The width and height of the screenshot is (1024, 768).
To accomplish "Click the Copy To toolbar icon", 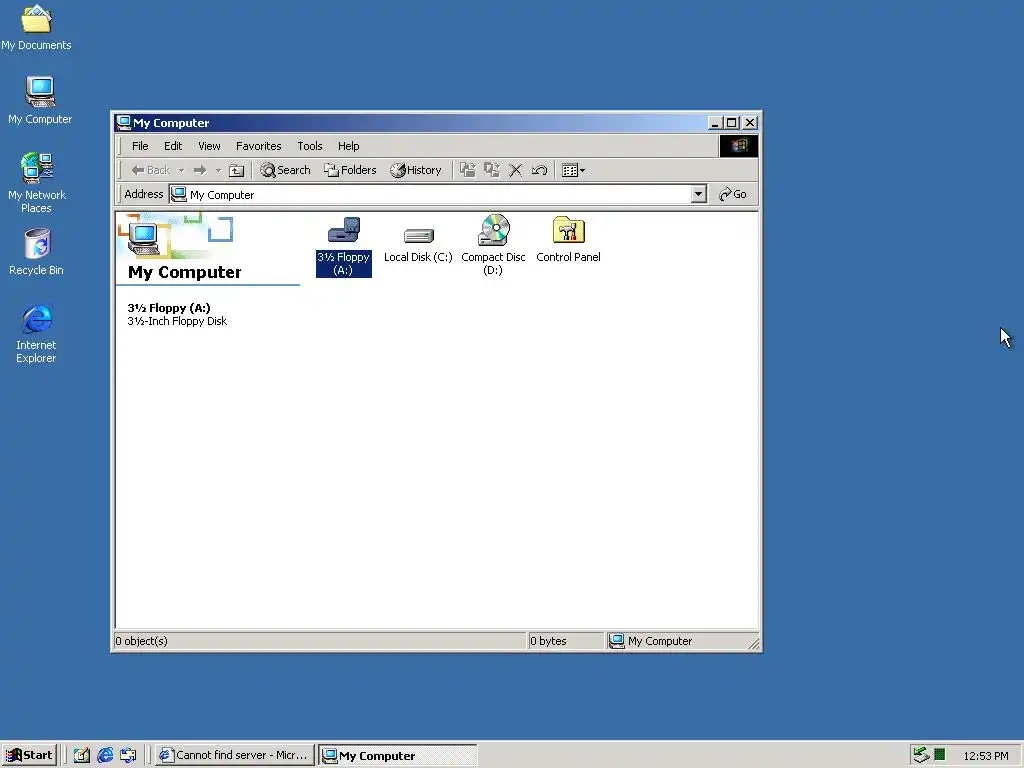I will (492, 170).
